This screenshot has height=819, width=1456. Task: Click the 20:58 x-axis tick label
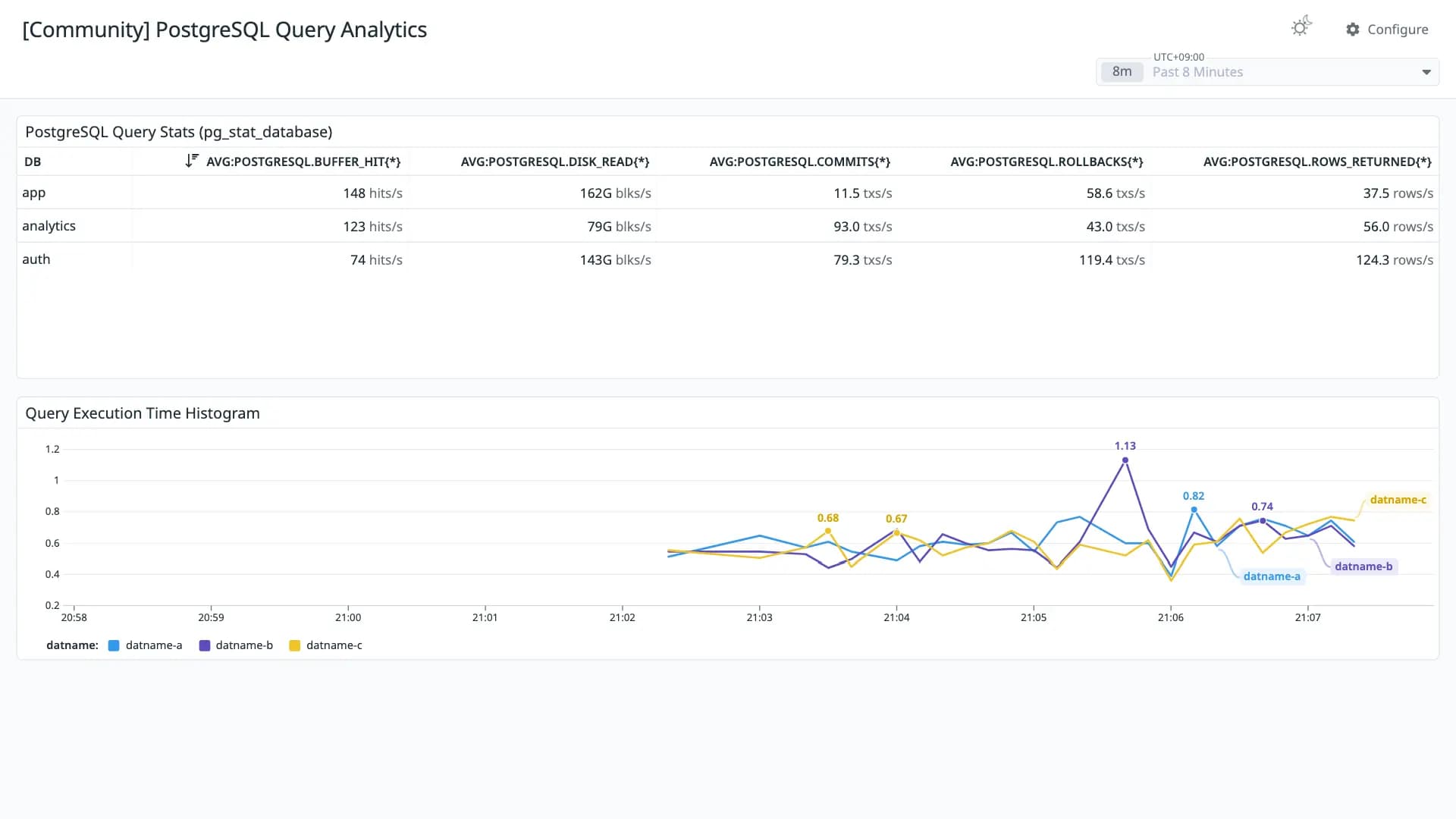click(x=74, y=617)
